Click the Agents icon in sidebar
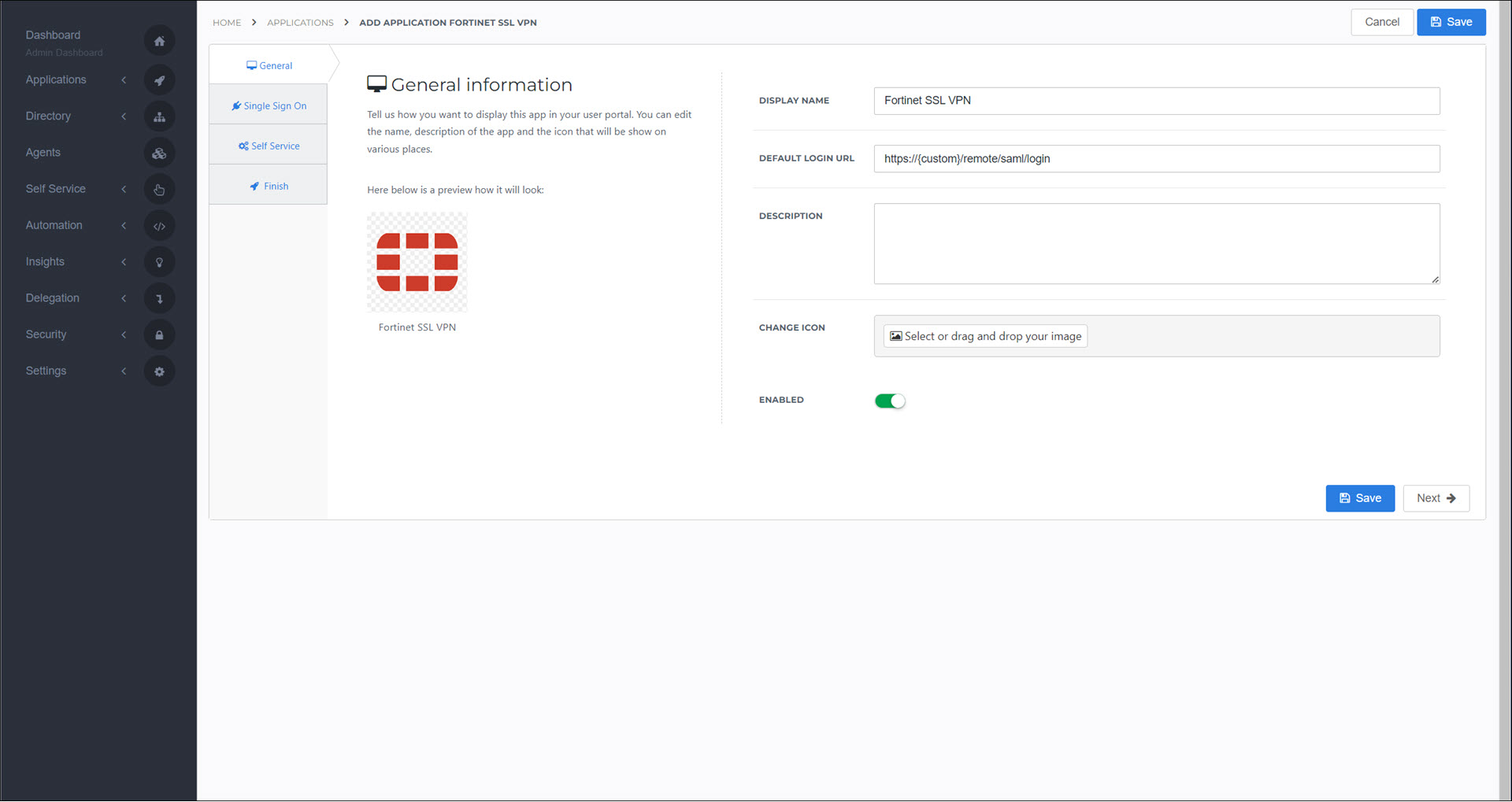 point(159,153)
